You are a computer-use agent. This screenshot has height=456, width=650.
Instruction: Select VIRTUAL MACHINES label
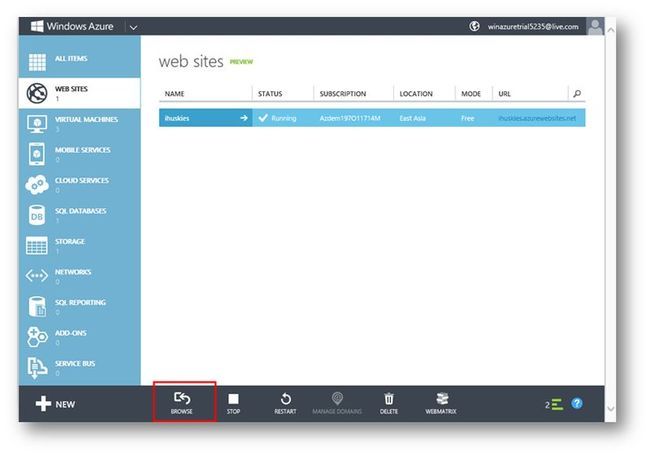click(87, 119)
